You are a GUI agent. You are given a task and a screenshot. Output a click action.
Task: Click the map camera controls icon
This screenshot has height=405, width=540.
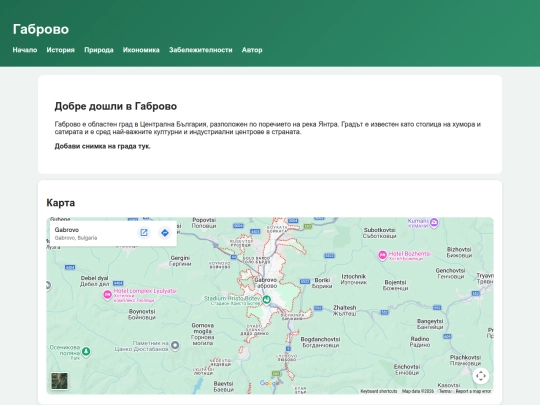coord(481,376)
